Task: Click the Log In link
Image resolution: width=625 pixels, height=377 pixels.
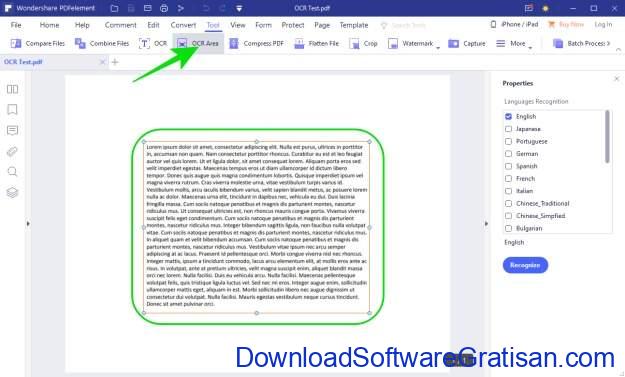Action: (603, 25)
